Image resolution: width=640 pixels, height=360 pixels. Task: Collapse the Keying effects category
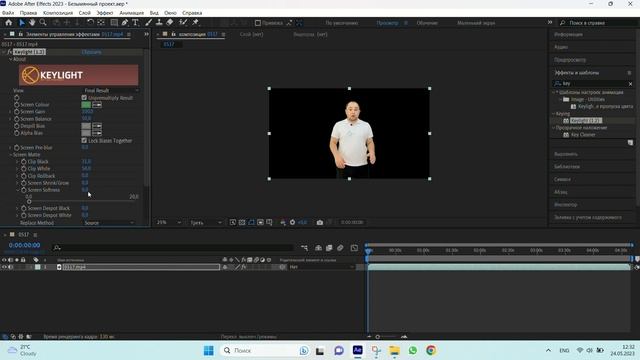coord(554,113)
